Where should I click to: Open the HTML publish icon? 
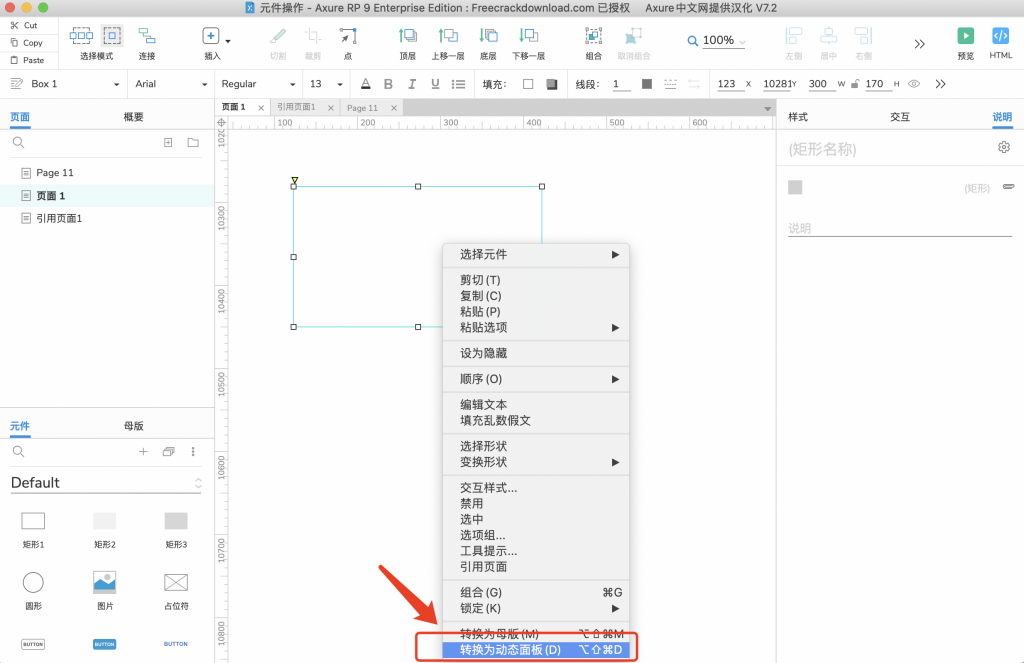pos(1000,36)
